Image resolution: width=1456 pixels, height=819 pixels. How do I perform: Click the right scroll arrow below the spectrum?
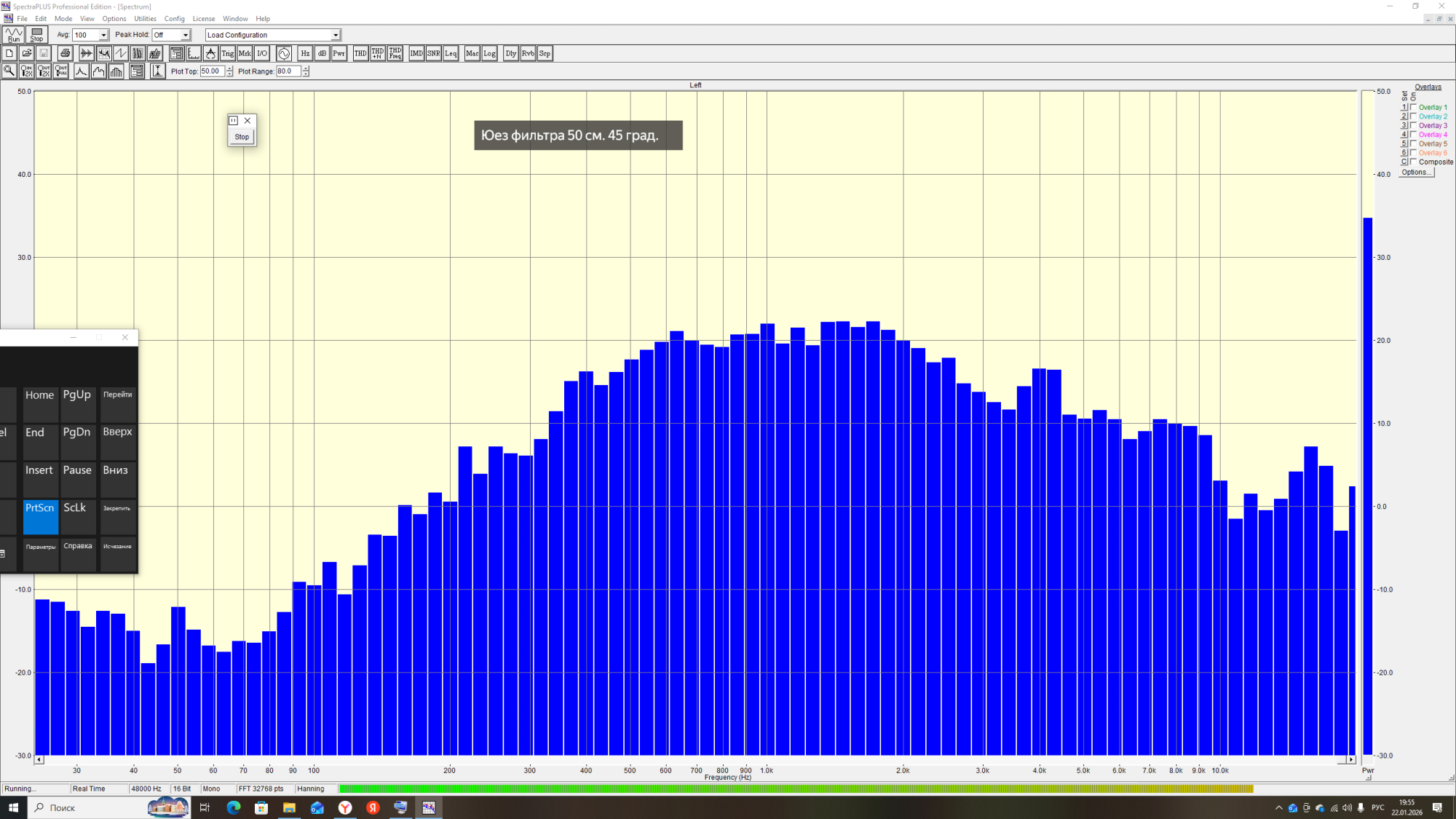(1351, 759)
